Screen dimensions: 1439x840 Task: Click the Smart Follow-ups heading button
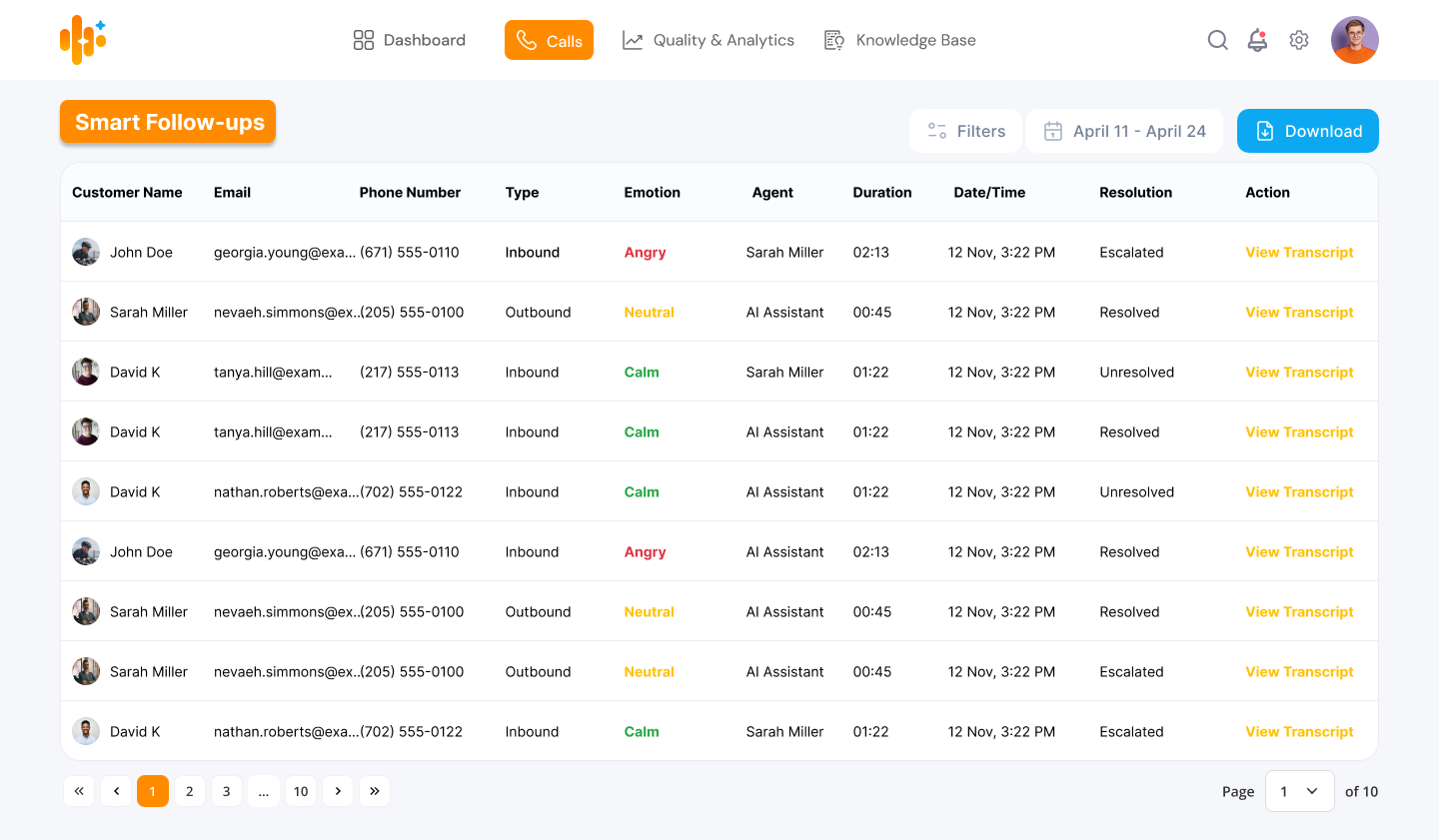coord(168,122)
